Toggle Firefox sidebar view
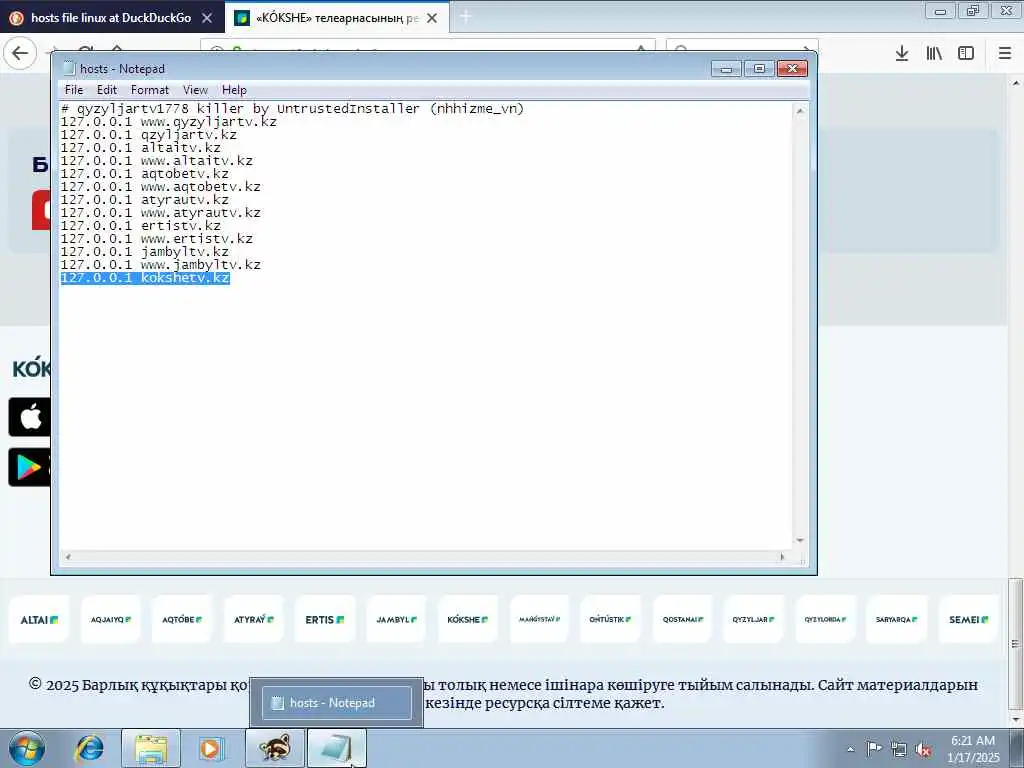1024x768 pixels. [x=966, y=54]
